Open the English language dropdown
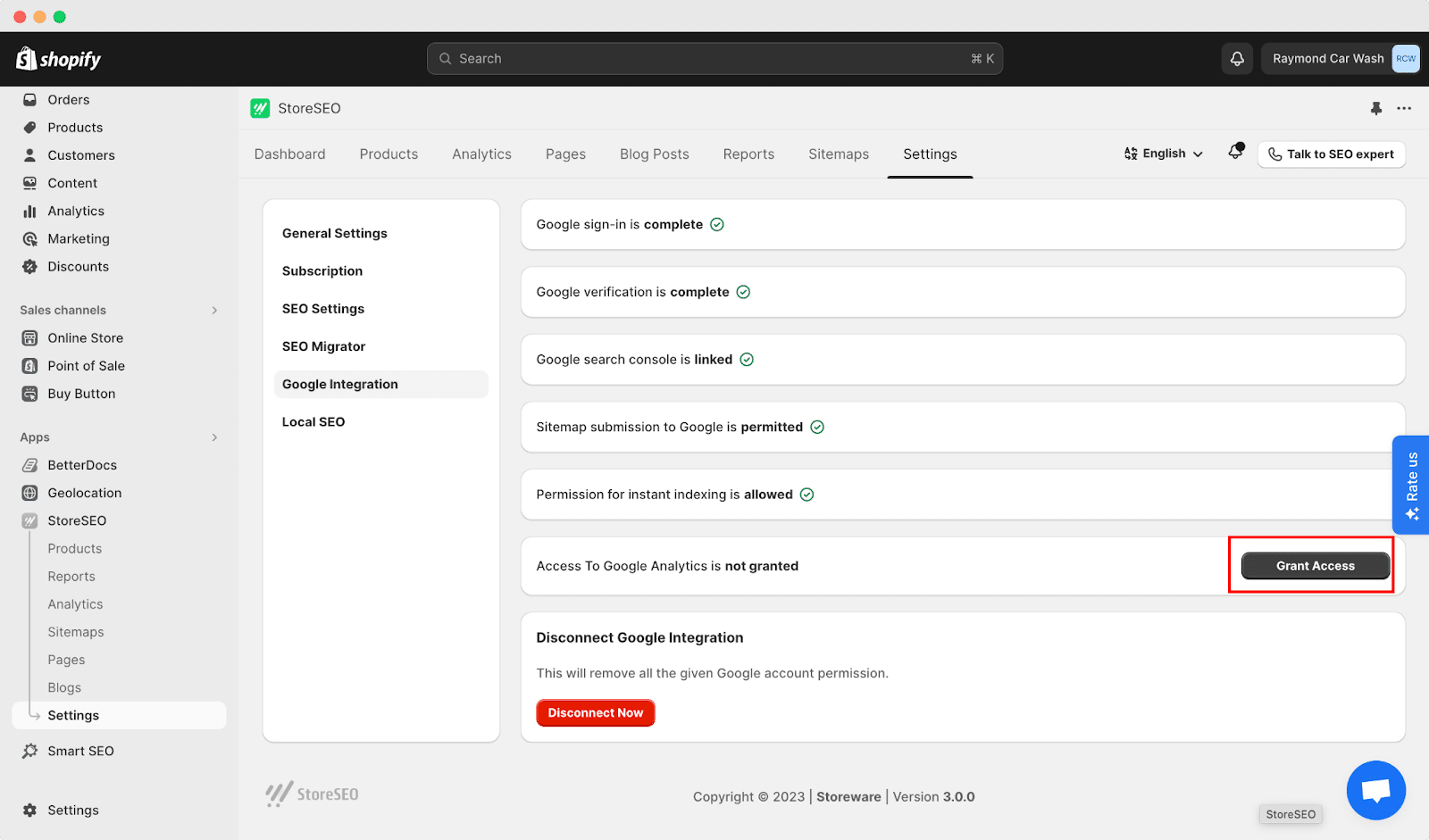1429x840 pixels. tap(1163, 154)
